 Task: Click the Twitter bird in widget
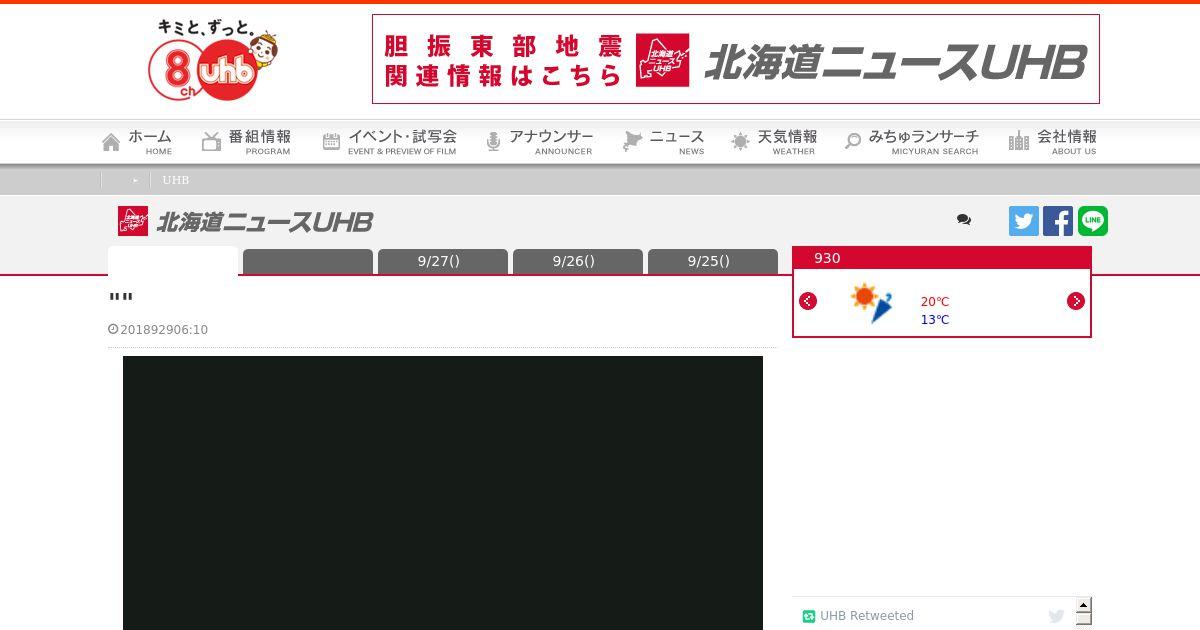(x=1056, y=616)
